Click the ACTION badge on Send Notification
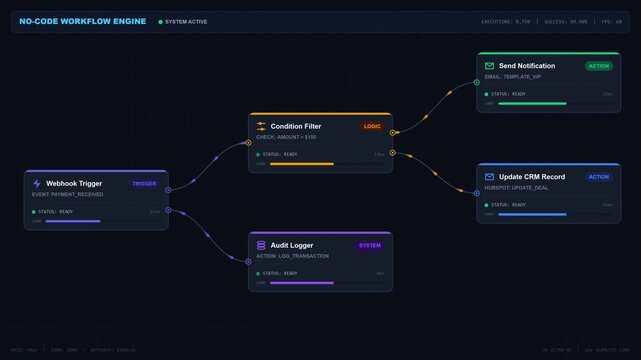The height and width of the screenshot is (360, 641). (598, 66)
